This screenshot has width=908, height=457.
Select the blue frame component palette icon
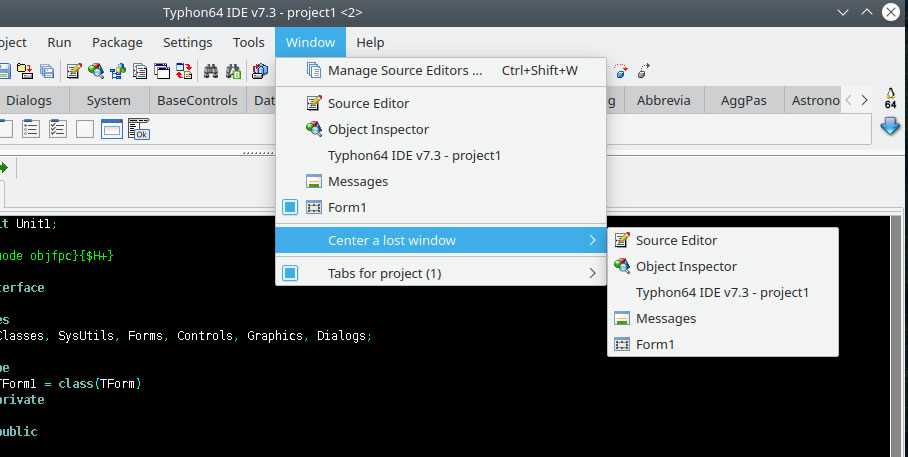[112, 129]
